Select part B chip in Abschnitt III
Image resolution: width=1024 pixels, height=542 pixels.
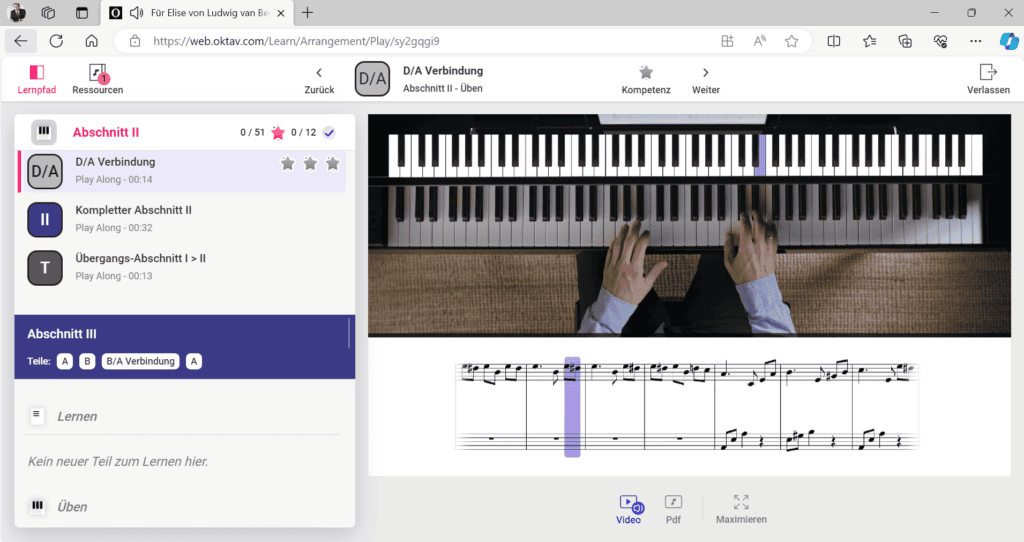point(87,361)
